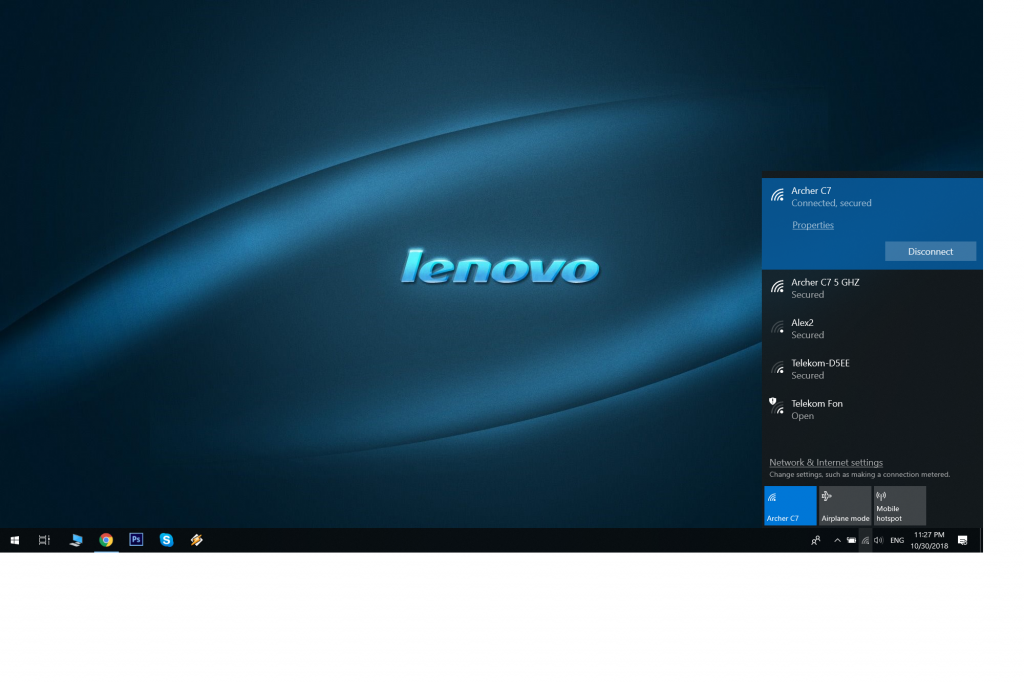1024x682 pixels.
Task: Open the clock showing 11:27 PM
Action: pos(929,540)
